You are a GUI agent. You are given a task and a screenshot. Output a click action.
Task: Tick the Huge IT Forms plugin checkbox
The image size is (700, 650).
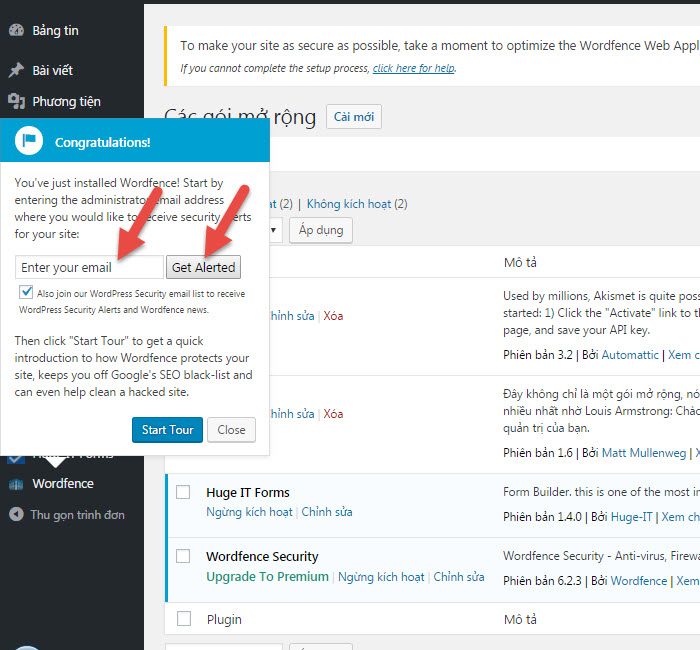point(183,492)
